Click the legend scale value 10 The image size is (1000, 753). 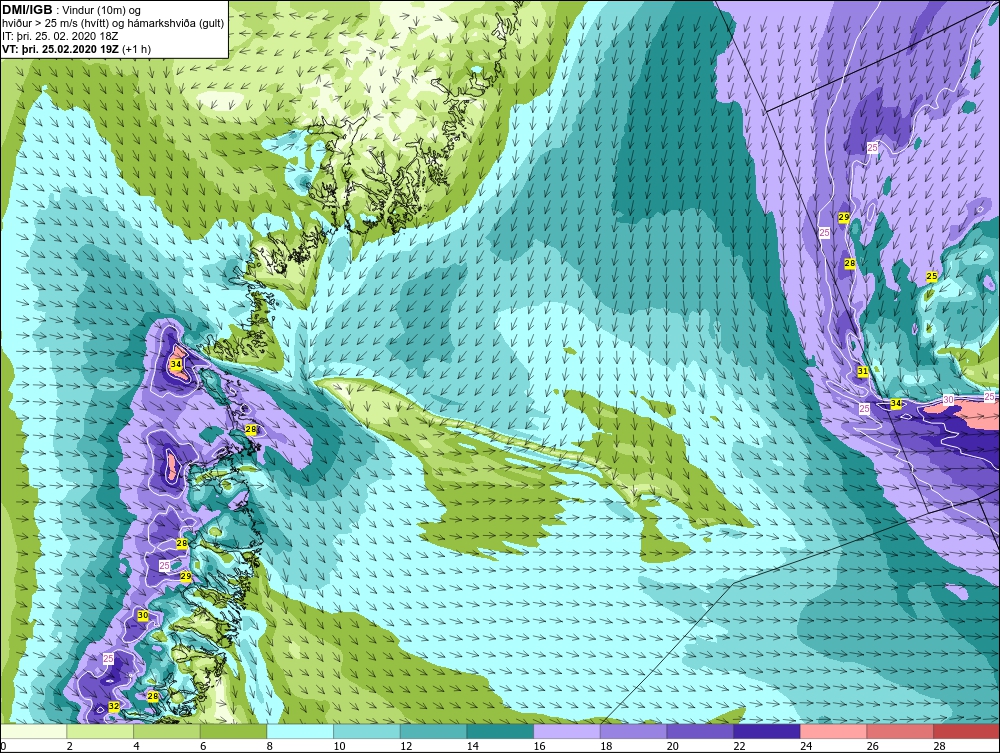(x=339, y=746)
